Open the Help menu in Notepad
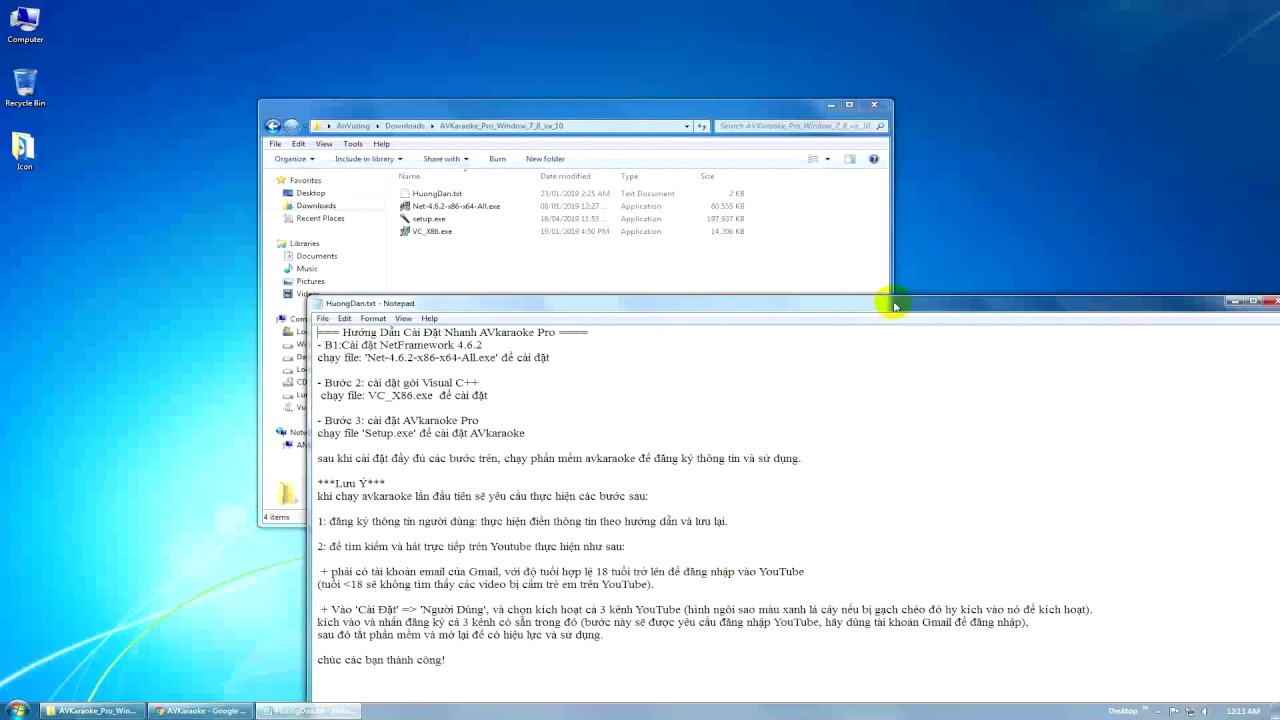Image resolution: width=1280 pixels, height=720 pixels. click(x=429, y=319)
